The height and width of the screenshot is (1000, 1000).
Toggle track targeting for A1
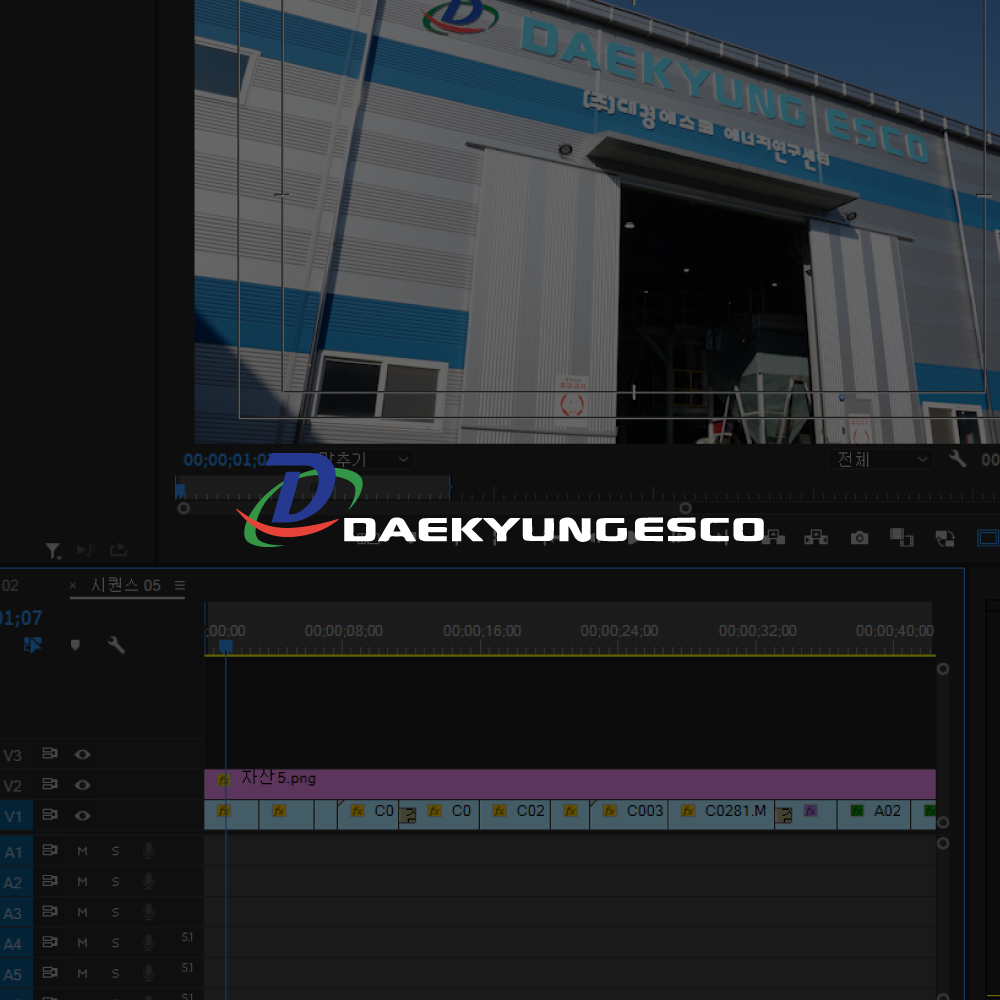[14, 852]
